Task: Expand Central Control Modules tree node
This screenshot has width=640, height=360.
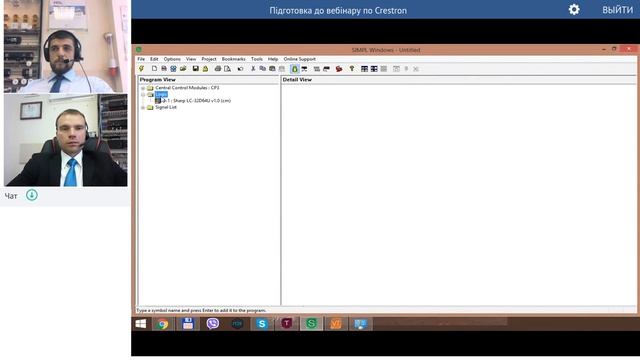Action: 143,88
